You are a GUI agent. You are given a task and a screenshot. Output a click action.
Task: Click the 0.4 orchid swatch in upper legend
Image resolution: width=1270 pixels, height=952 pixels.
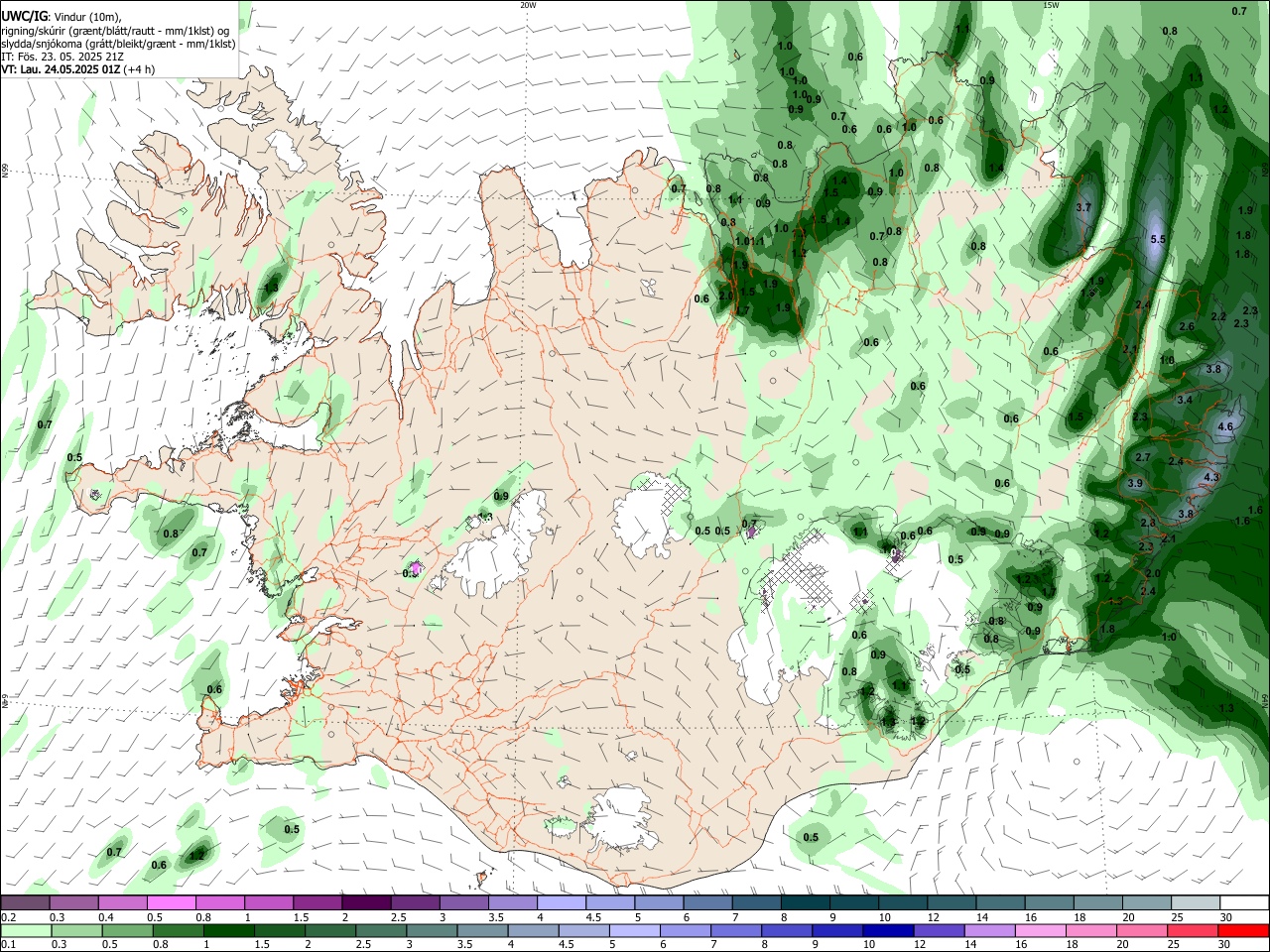tap(122, 903)
